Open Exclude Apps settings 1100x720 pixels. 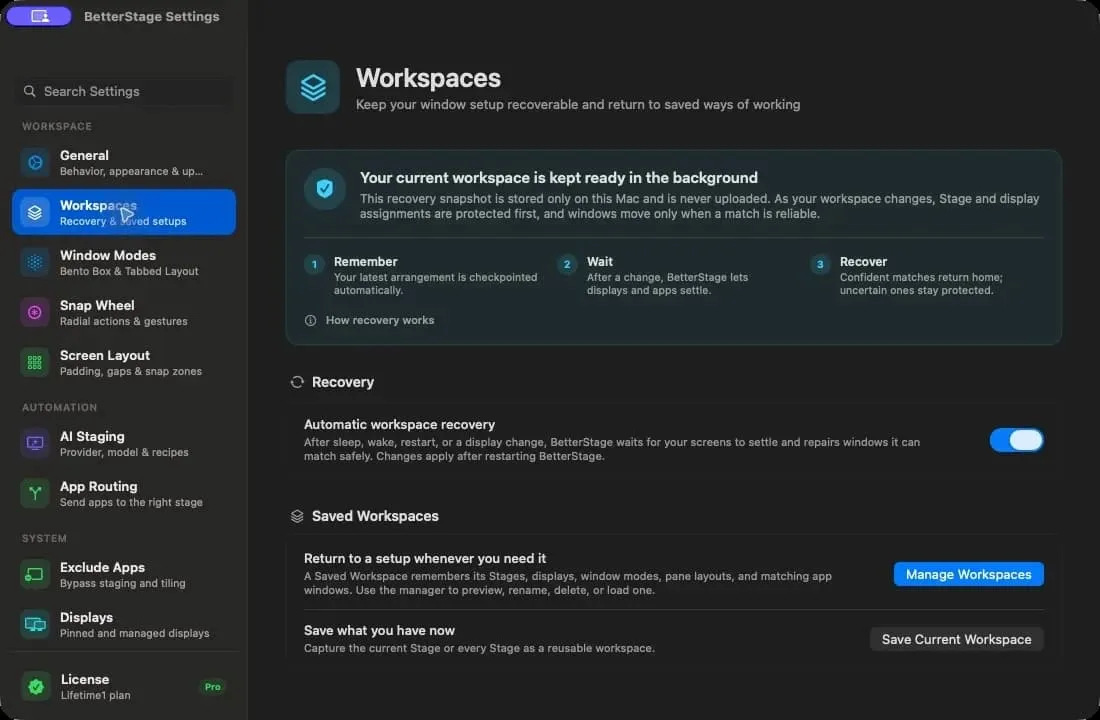point(123,574)
